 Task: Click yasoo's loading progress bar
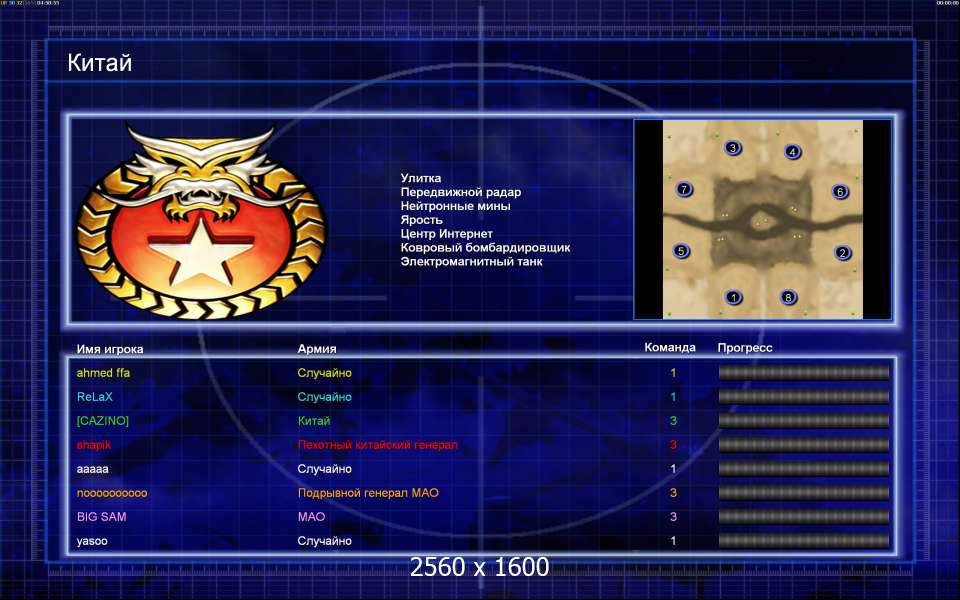(803, 541)
